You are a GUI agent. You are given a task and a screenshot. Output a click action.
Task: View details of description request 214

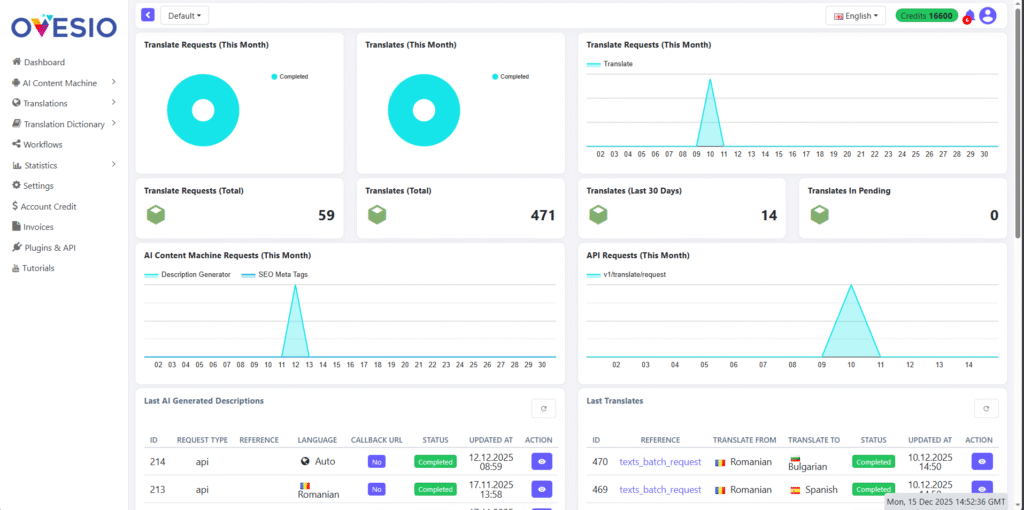coord(542,462)
